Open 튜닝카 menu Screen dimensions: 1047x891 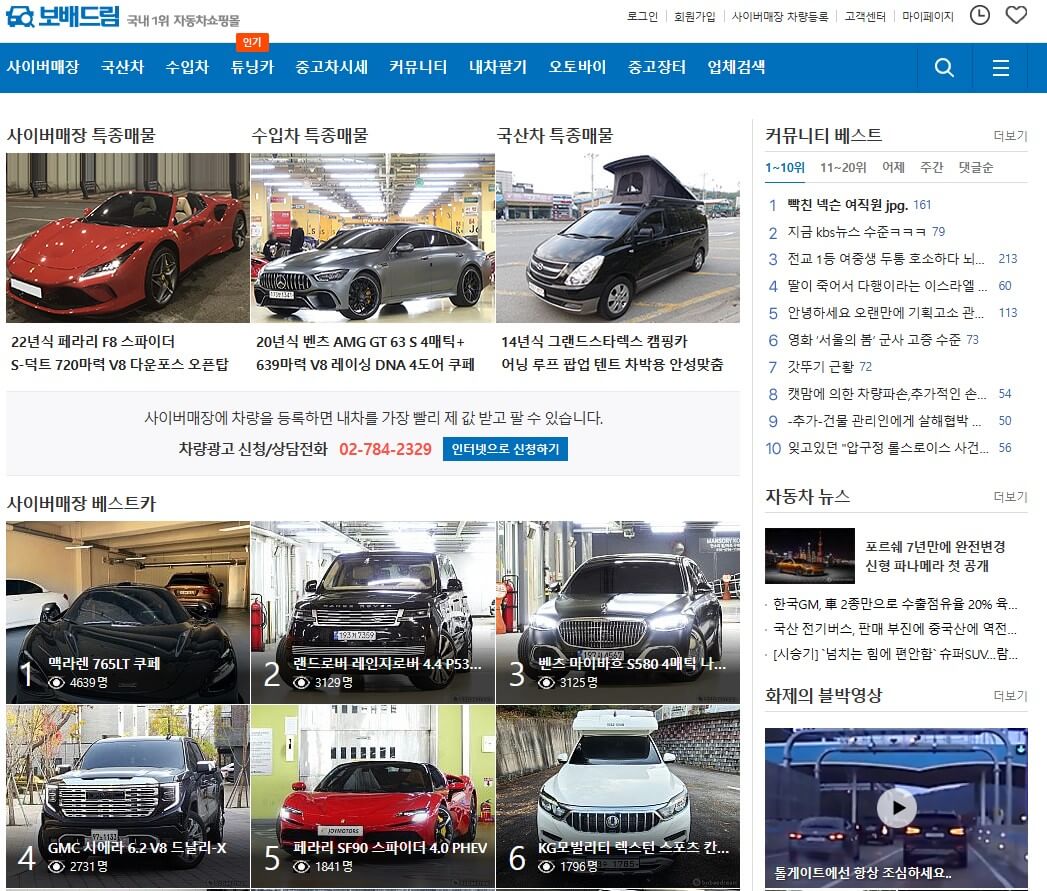(252, 67)
